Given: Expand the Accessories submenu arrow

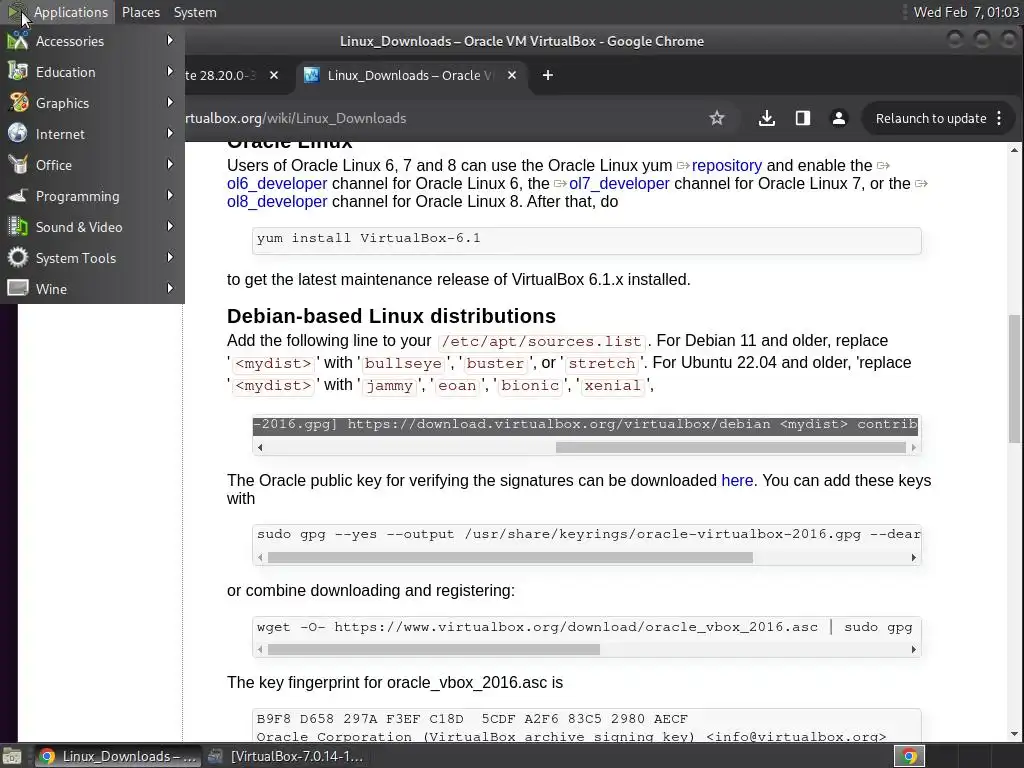Looking at the screenshot, I should [x=170, y=40].
